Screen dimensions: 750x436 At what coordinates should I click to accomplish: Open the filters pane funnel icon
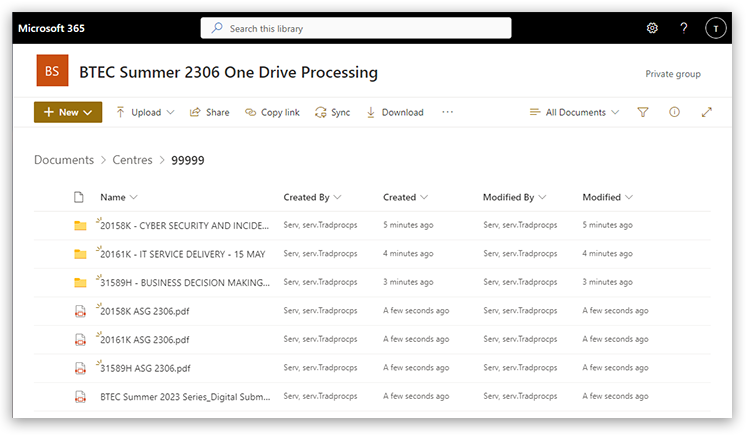click(643, 112)
